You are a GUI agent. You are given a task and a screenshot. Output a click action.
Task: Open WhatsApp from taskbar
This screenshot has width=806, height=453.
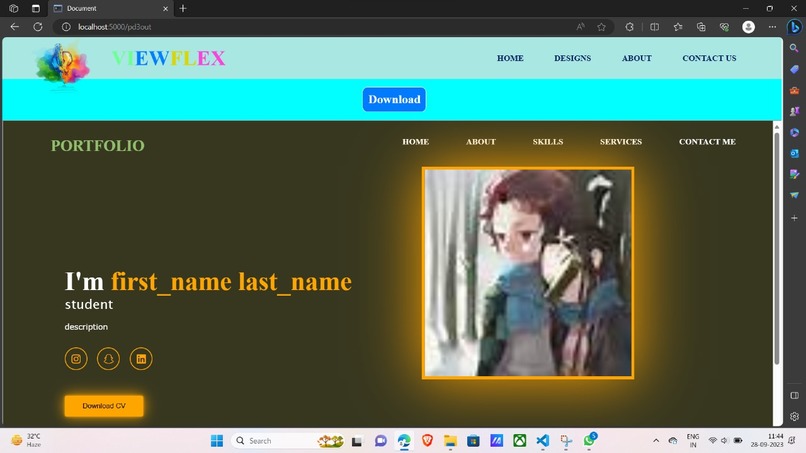coord(589,441)
